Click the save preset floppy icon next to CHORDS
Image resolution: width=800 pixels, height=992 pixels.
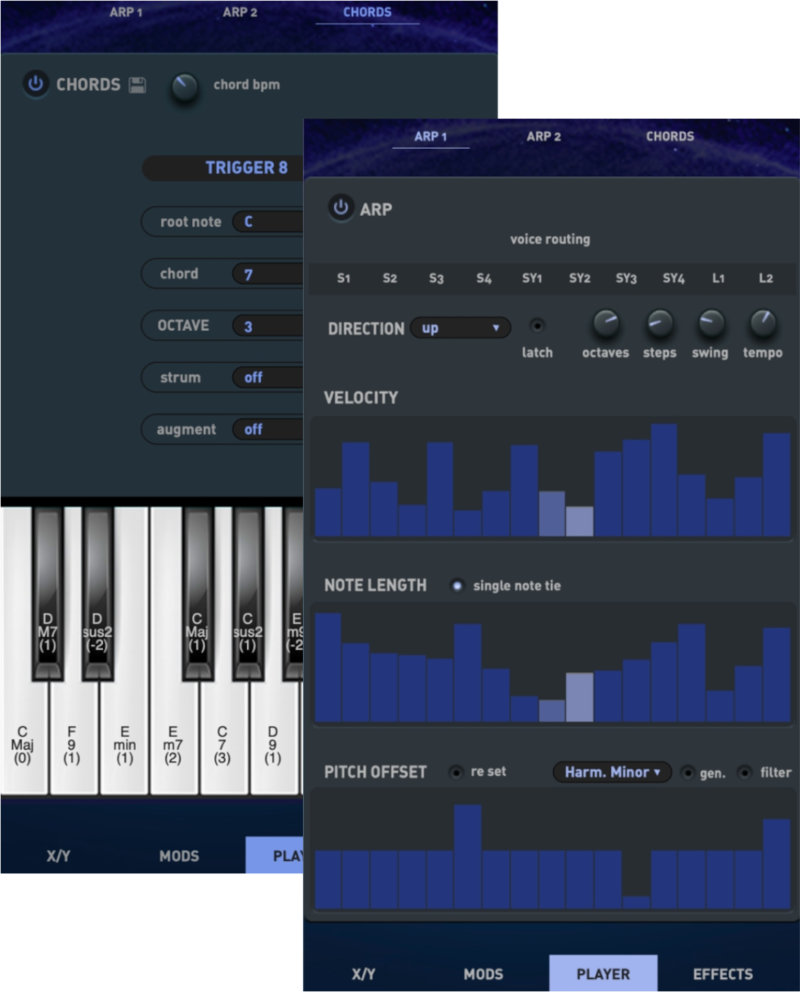click(x=137, y=85)
